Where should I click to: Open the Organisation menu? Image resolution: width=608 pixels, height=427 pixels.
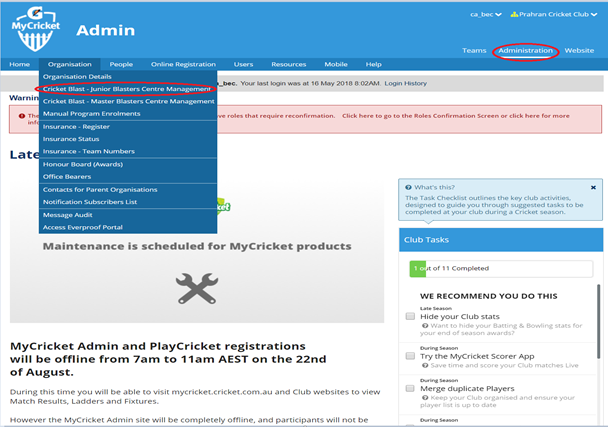[x=70, y=64]
